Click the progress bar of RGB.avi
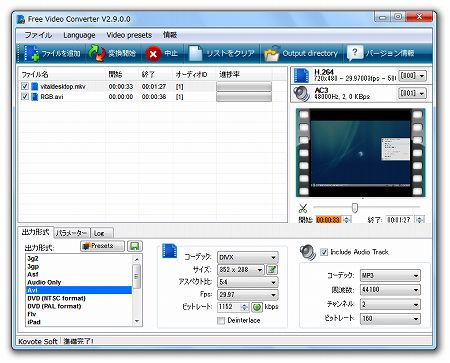450x363 pixels. point(244,97)
